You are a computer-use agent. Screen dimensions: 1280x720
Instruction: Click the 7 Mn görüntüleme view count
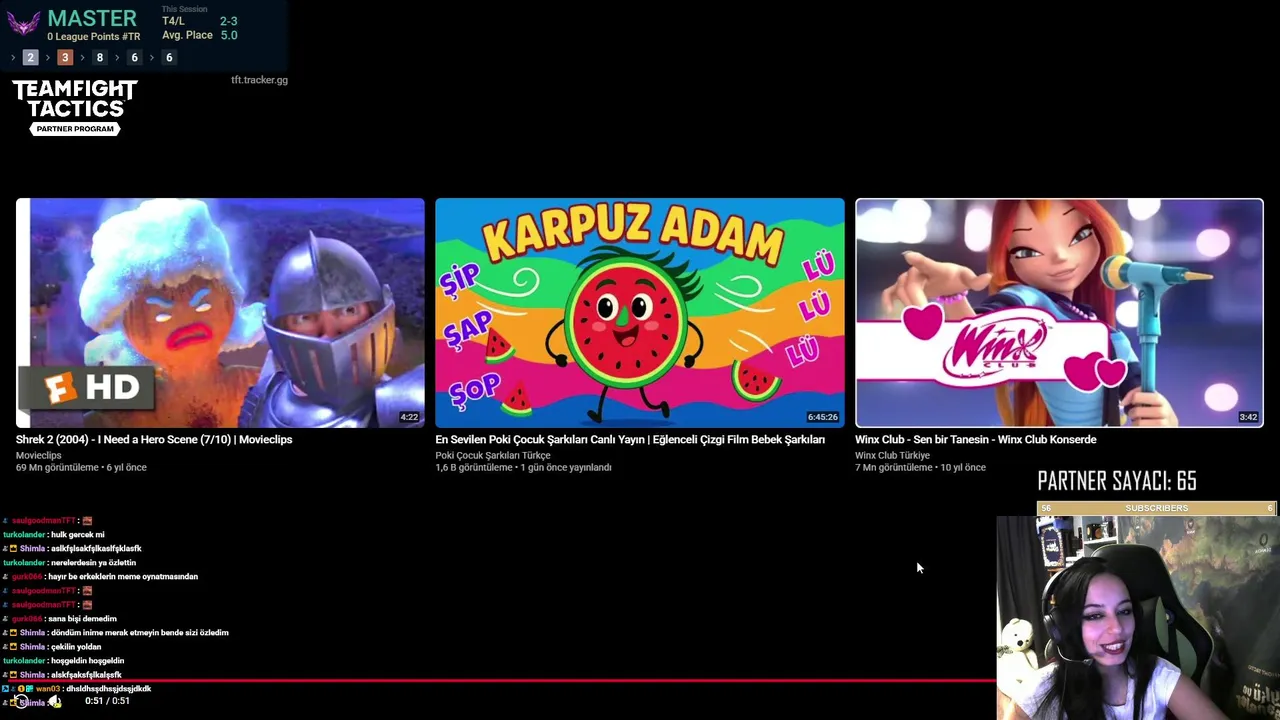tap(894, 468)
